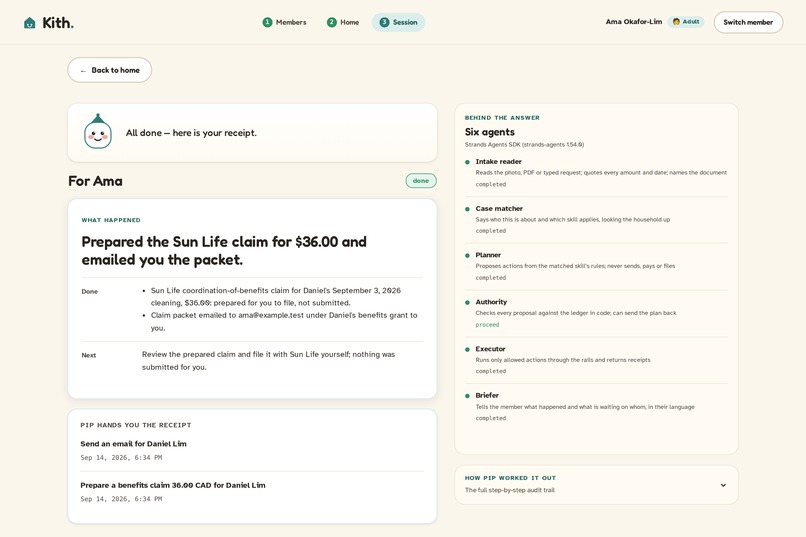Click the Planner description about proposing actions
The width and height of the screenshot is (806, 537).
tap(575, 266)
